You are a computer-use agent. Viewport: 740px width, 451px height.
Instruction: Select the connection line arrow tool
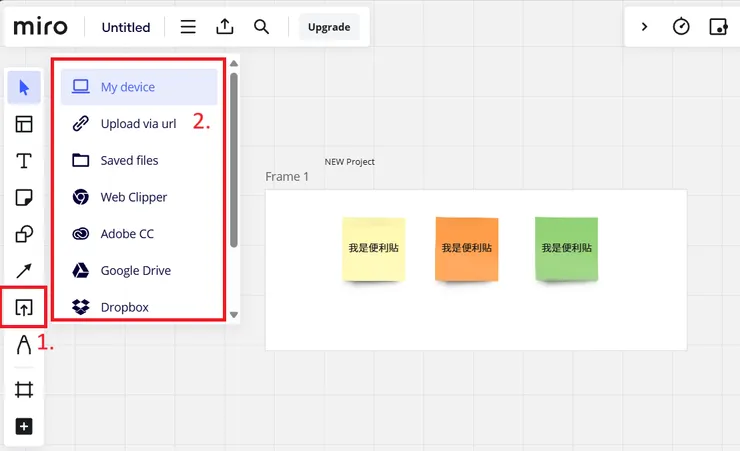pos(24,271)
